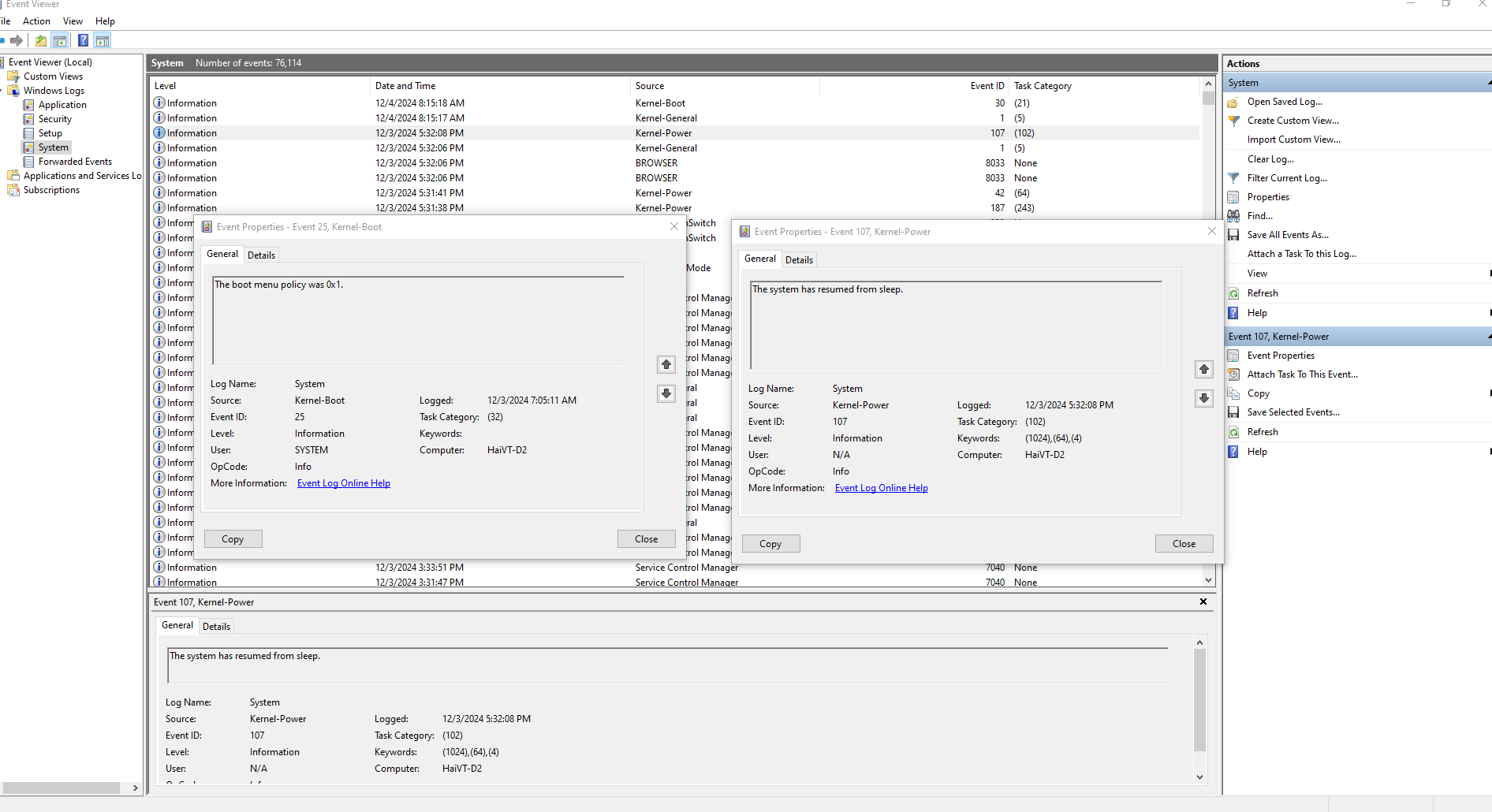Click Copy button in Event 107 dialog

770,544
